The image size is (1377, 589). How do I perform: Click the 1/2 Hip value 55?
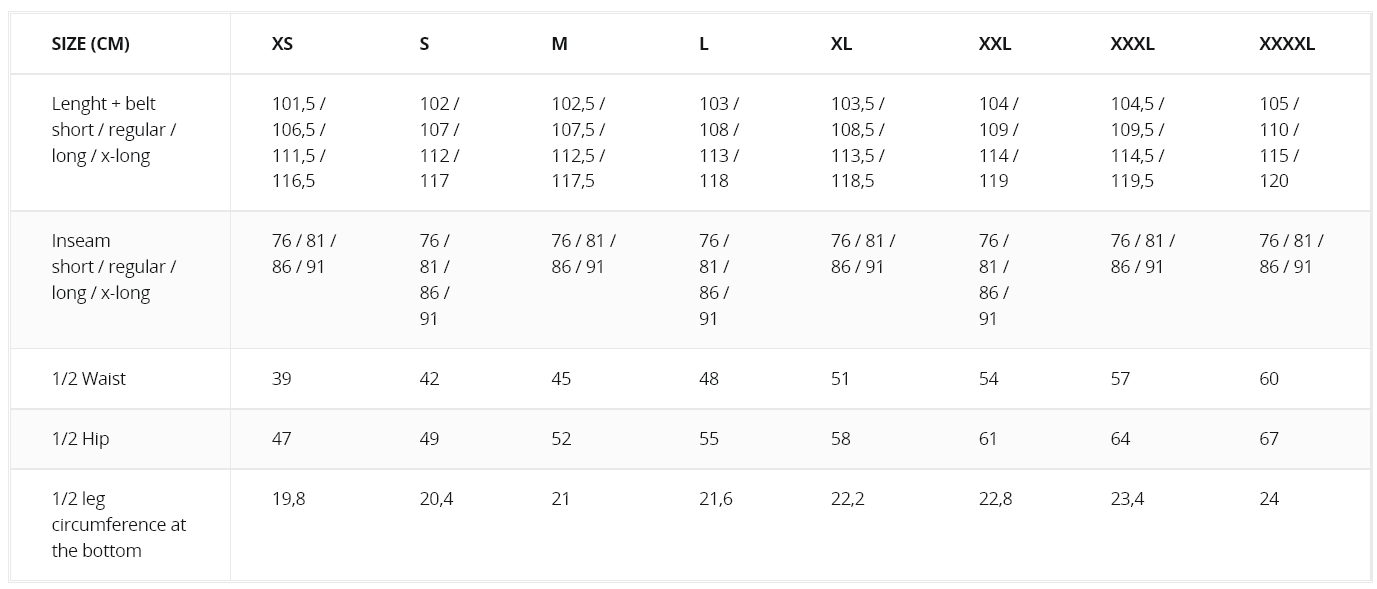(709, 439)
